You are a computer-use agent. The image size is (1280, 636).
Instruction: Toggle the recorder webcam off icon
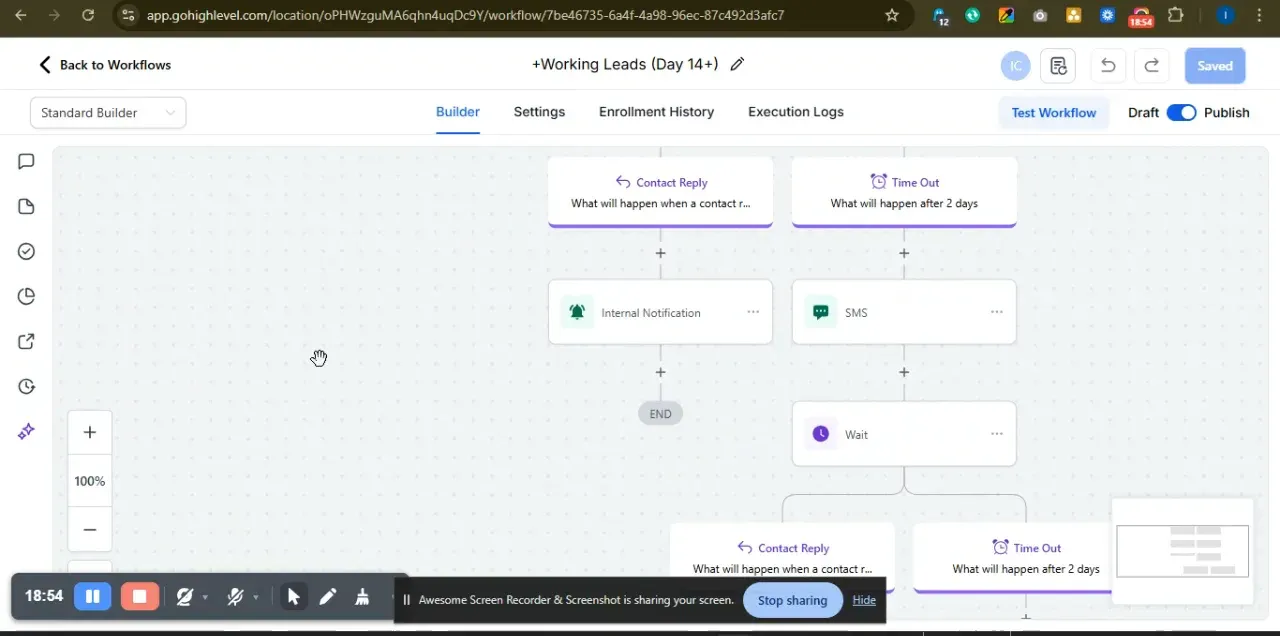[x=184, y=597]
